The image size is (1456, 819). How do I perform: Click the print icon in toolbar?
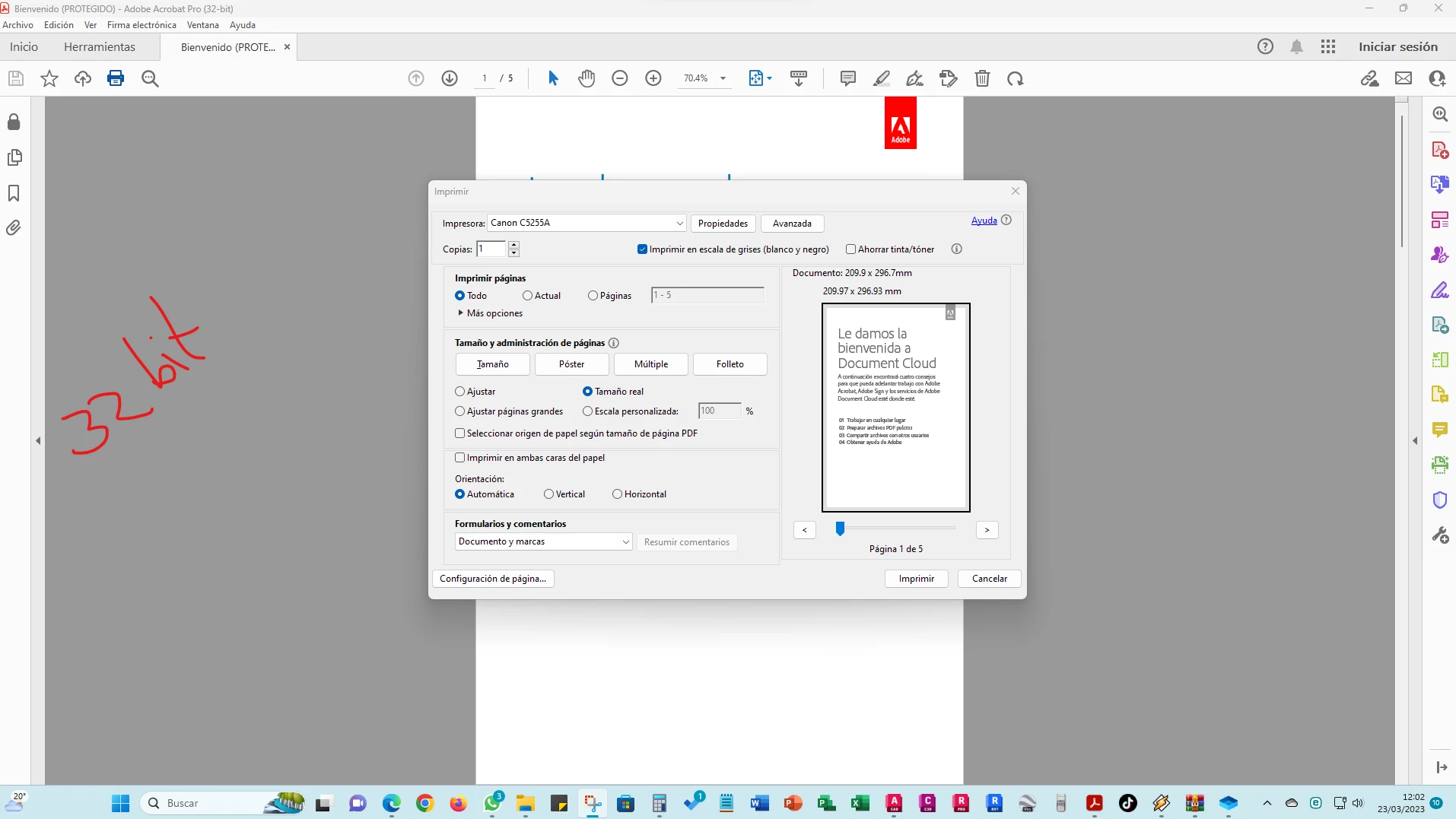coord(116,78)
